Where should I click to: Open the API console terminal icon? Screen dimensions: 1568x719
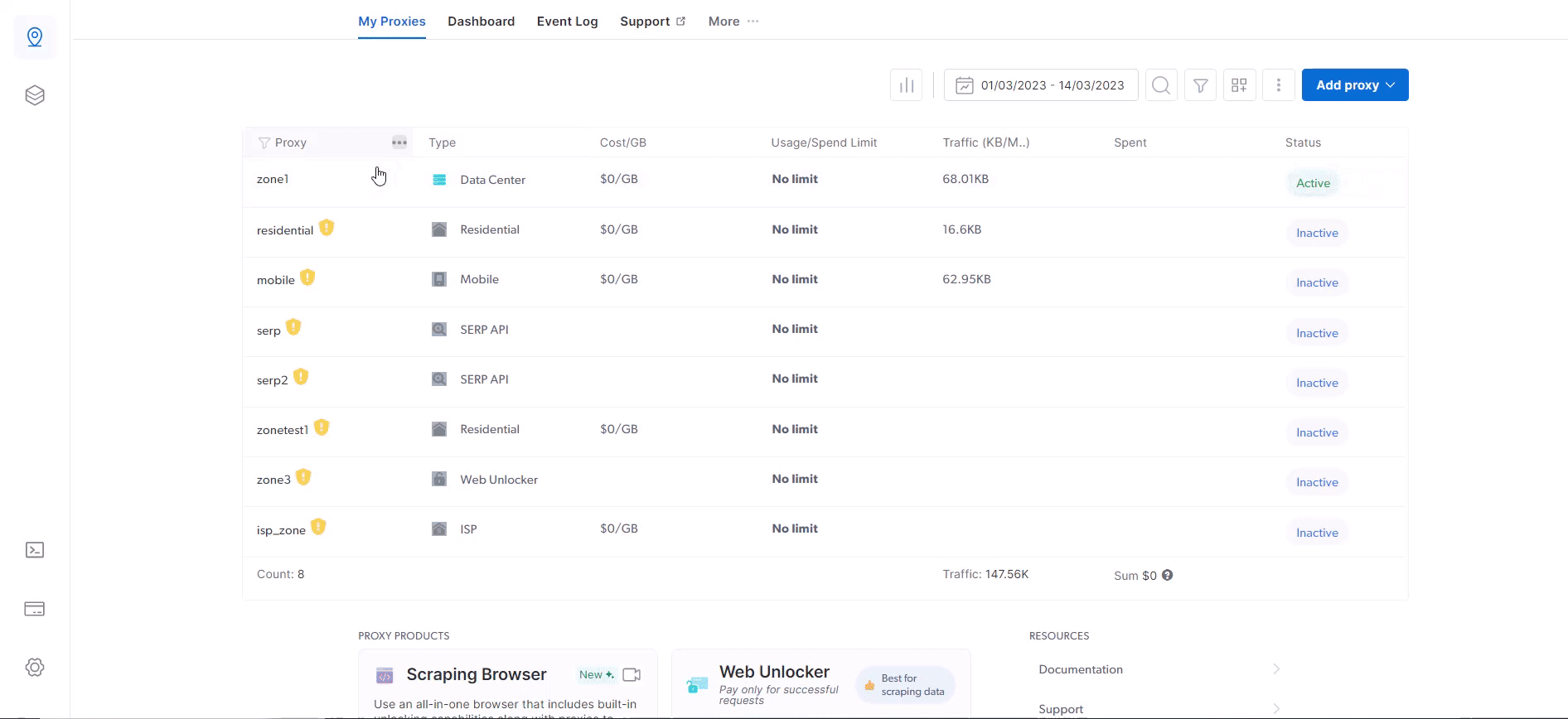tap(35, 550)
